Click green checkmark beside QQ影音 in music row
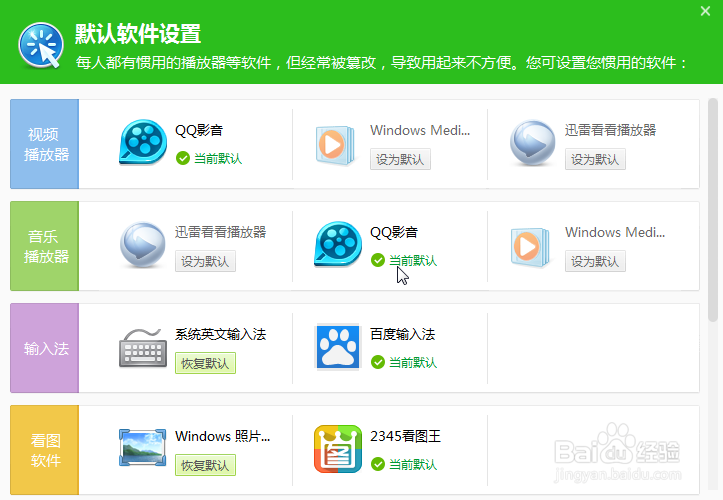723x500 pixels. tap(378, 260)
